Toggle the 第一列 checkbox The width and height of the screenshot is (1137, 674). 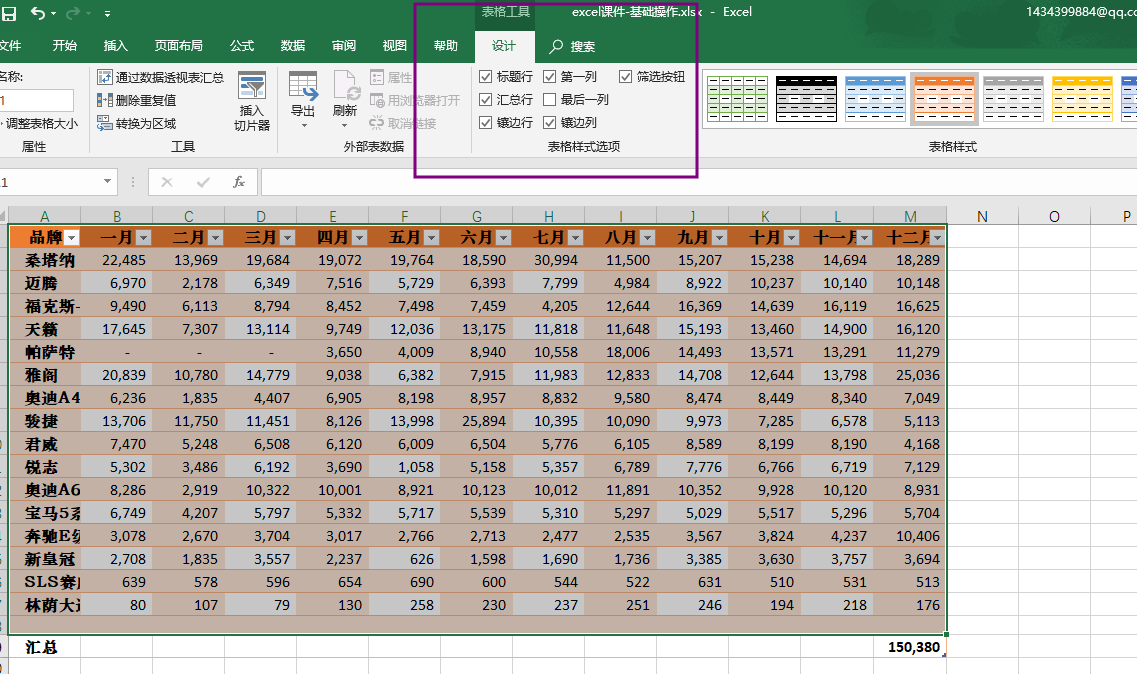pos(549,76)
